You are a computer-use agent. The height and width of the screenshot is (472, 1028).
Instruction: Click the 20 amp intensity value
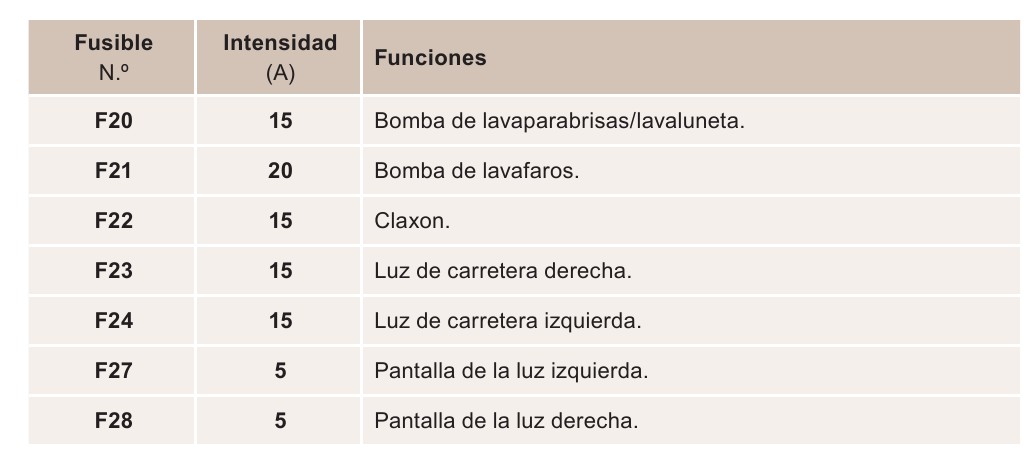tap(280, 170)
